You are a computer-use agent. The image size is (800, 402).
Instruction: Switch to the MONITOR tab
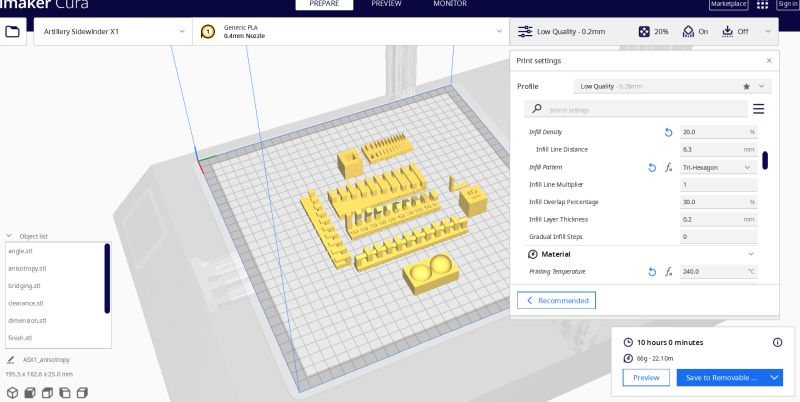(x=450, y=4)
